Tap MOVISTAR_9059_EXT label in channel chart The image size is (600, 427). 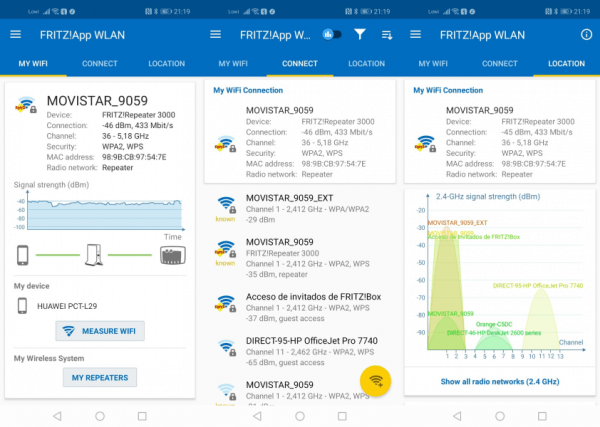point(457,223)
